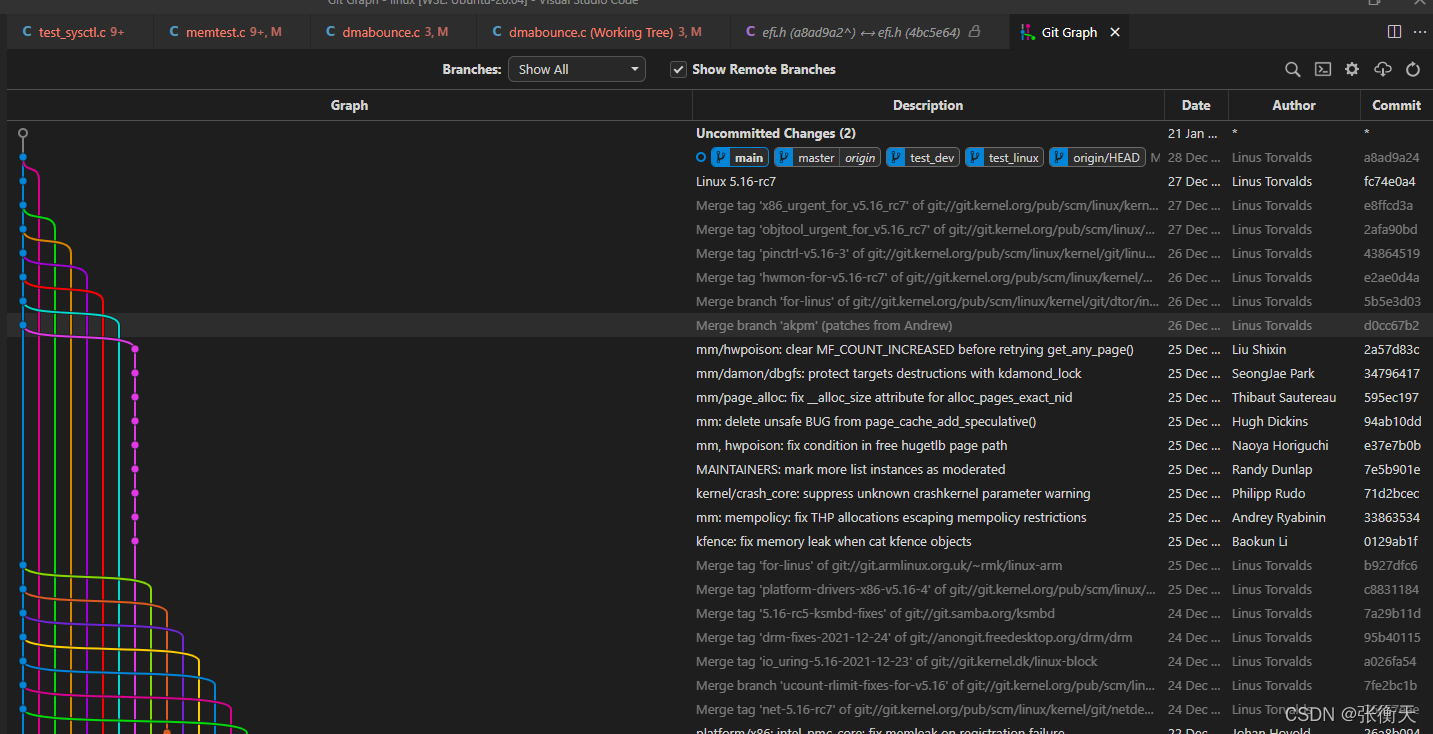Viewport: 1433px width, 734px height.
Task: Click commit hash fc74e0a4
Action: (x=1391, y=181)
